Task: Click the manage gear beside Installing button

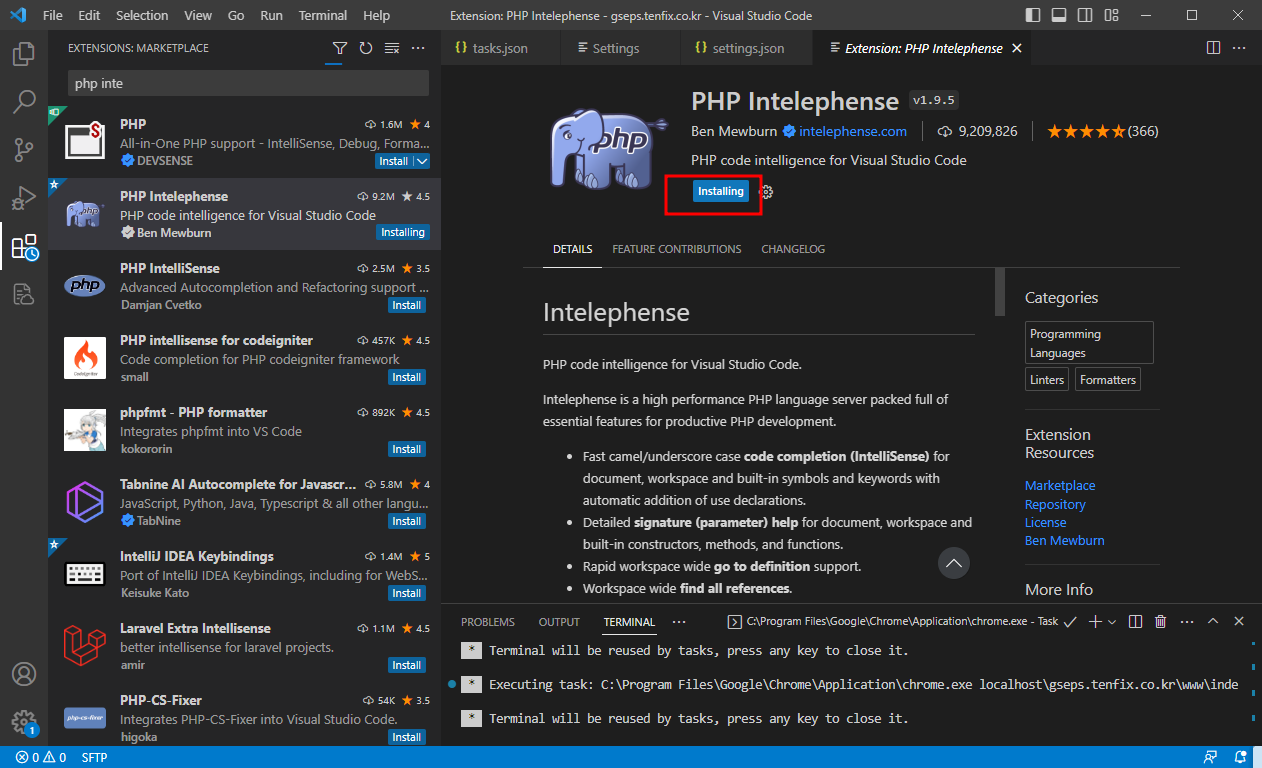Action: [767, 191]
